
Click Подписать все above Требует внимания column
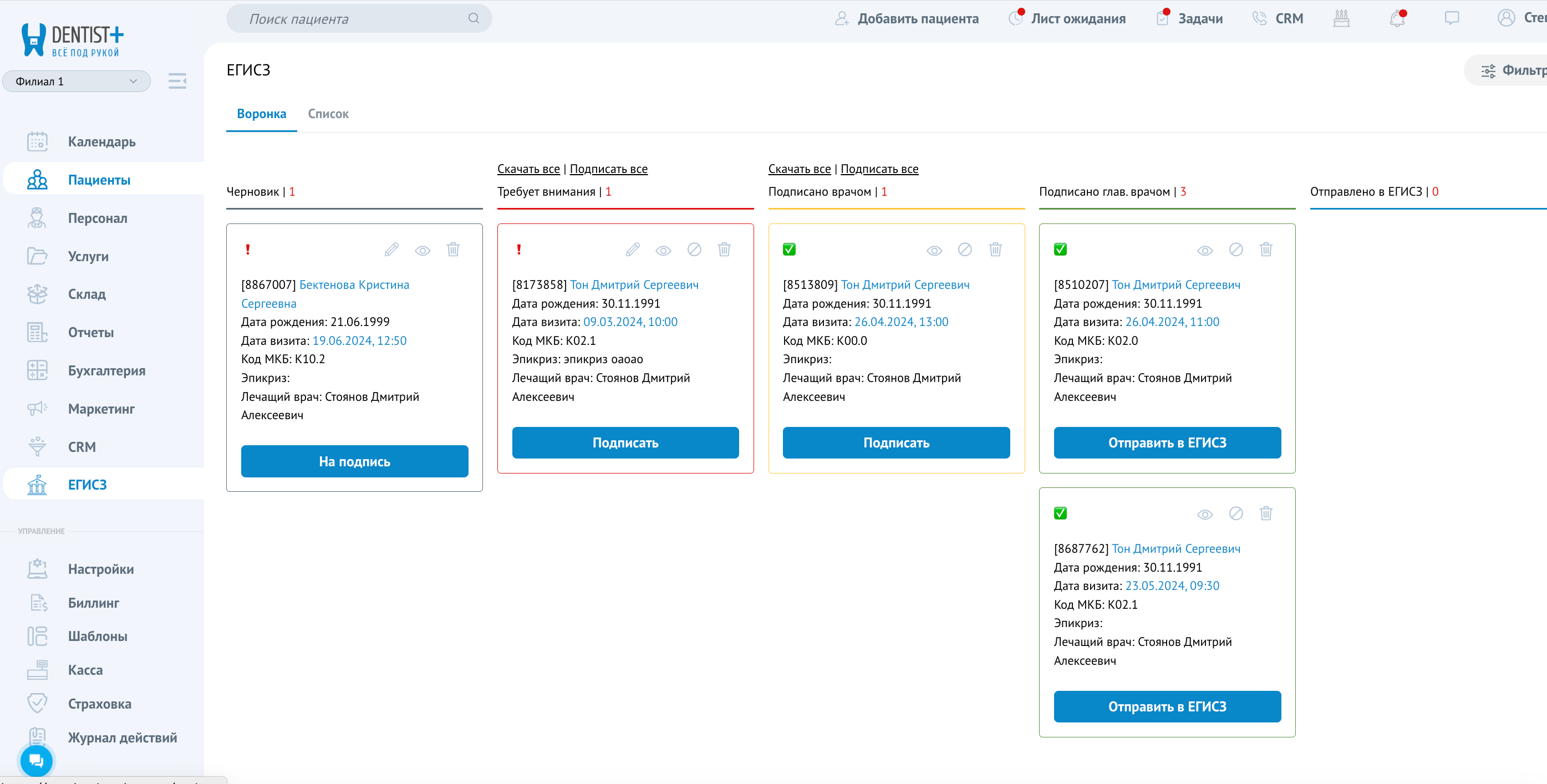608,169
